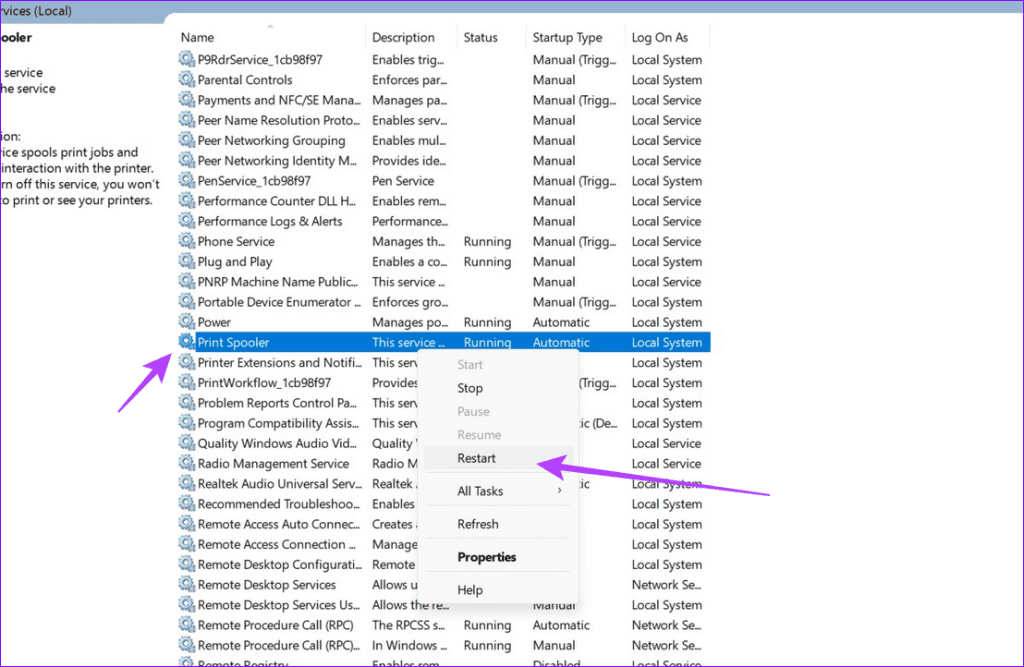Screen dimensions: 1024x667
Task: Click the Performance Logs & Alerts gear icon
Action: [186, 221]
